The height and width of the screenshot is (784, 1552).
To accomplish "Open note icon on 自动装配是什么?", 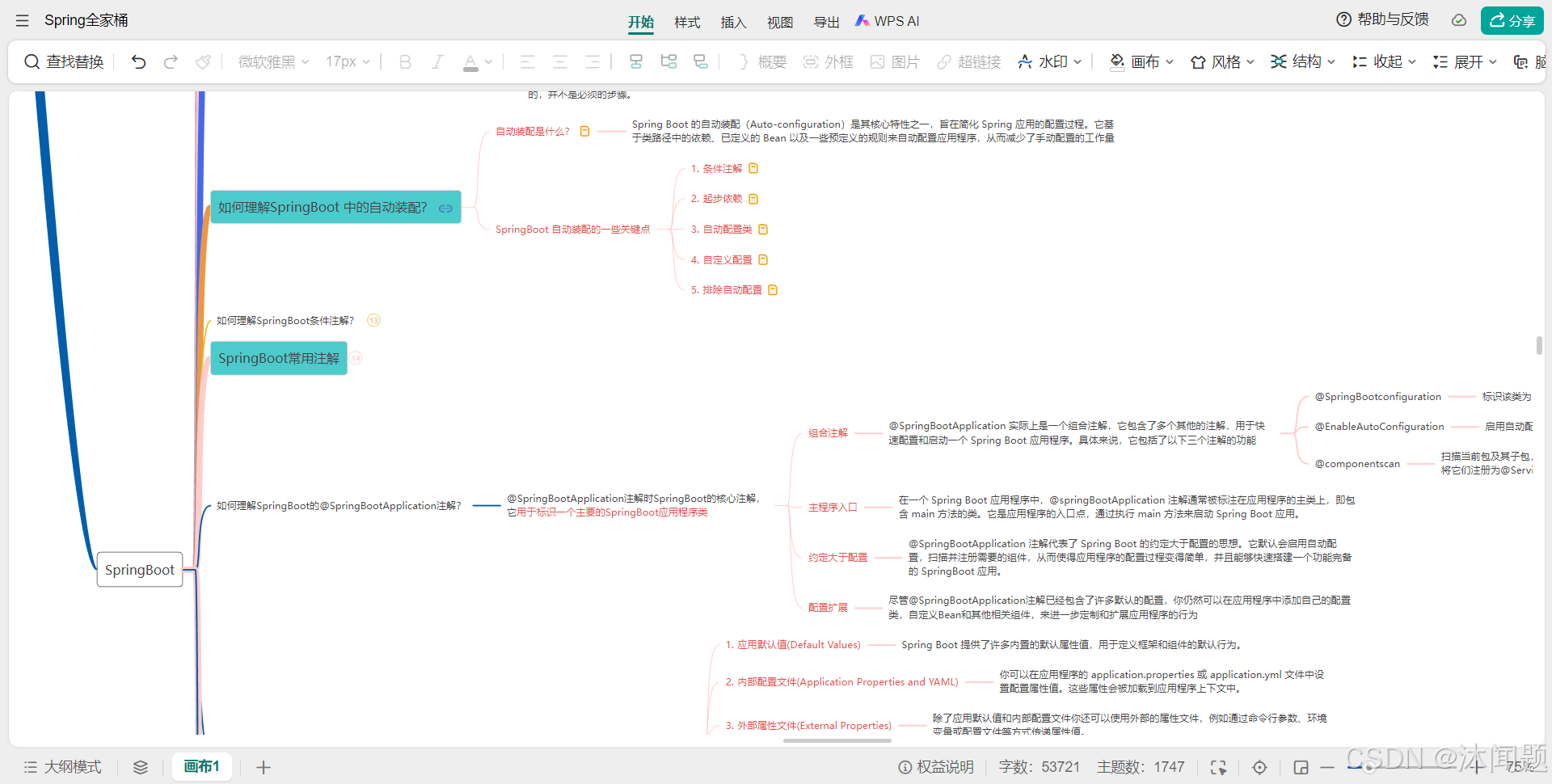I will point(584,131).
